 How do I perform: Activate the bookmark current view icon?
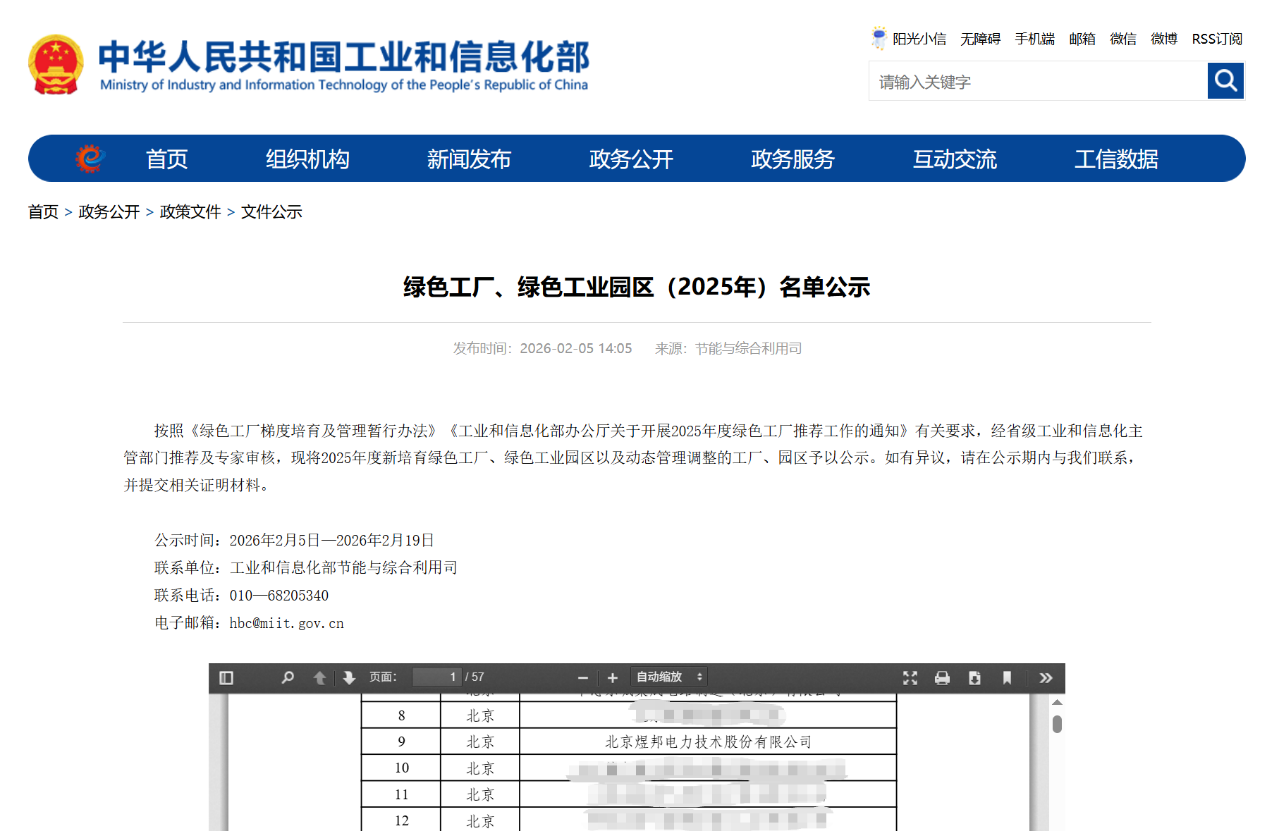pyautogui.click(x=1006, y=677)
